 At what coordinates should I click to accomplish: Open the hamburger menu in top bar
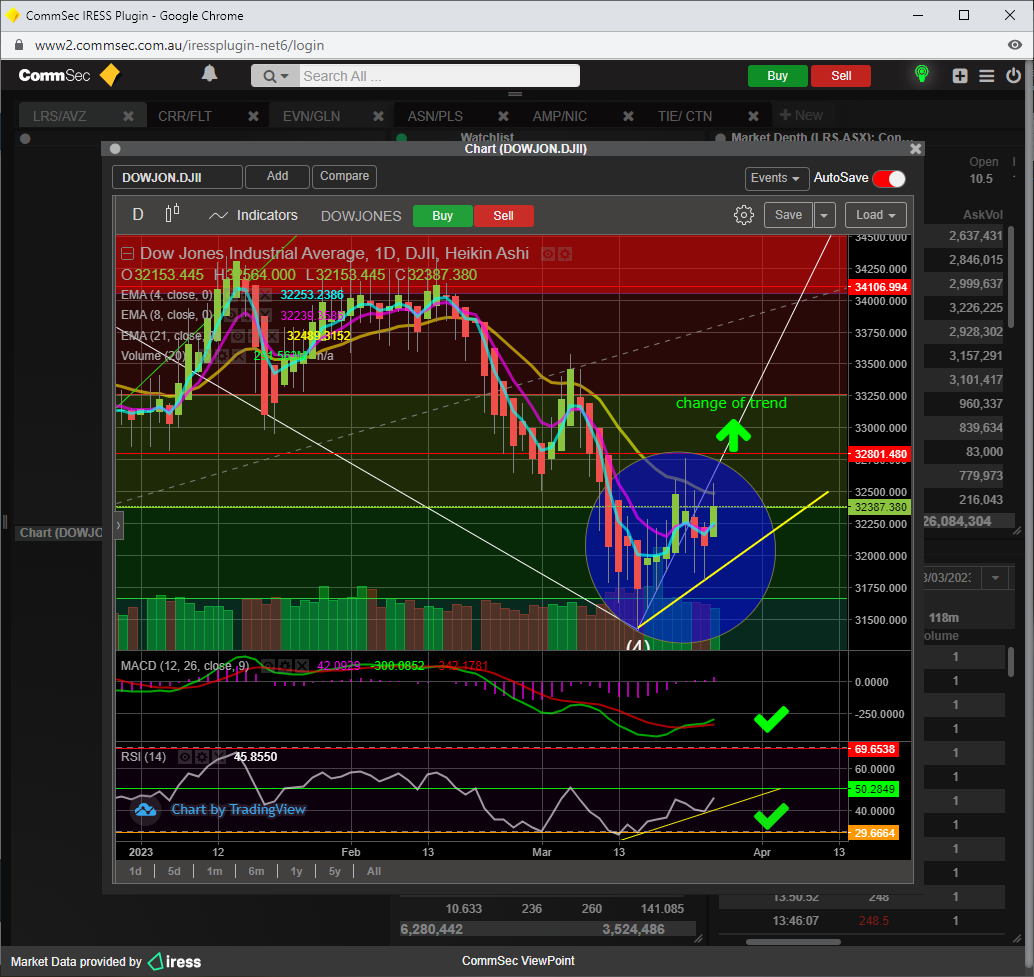987,76
